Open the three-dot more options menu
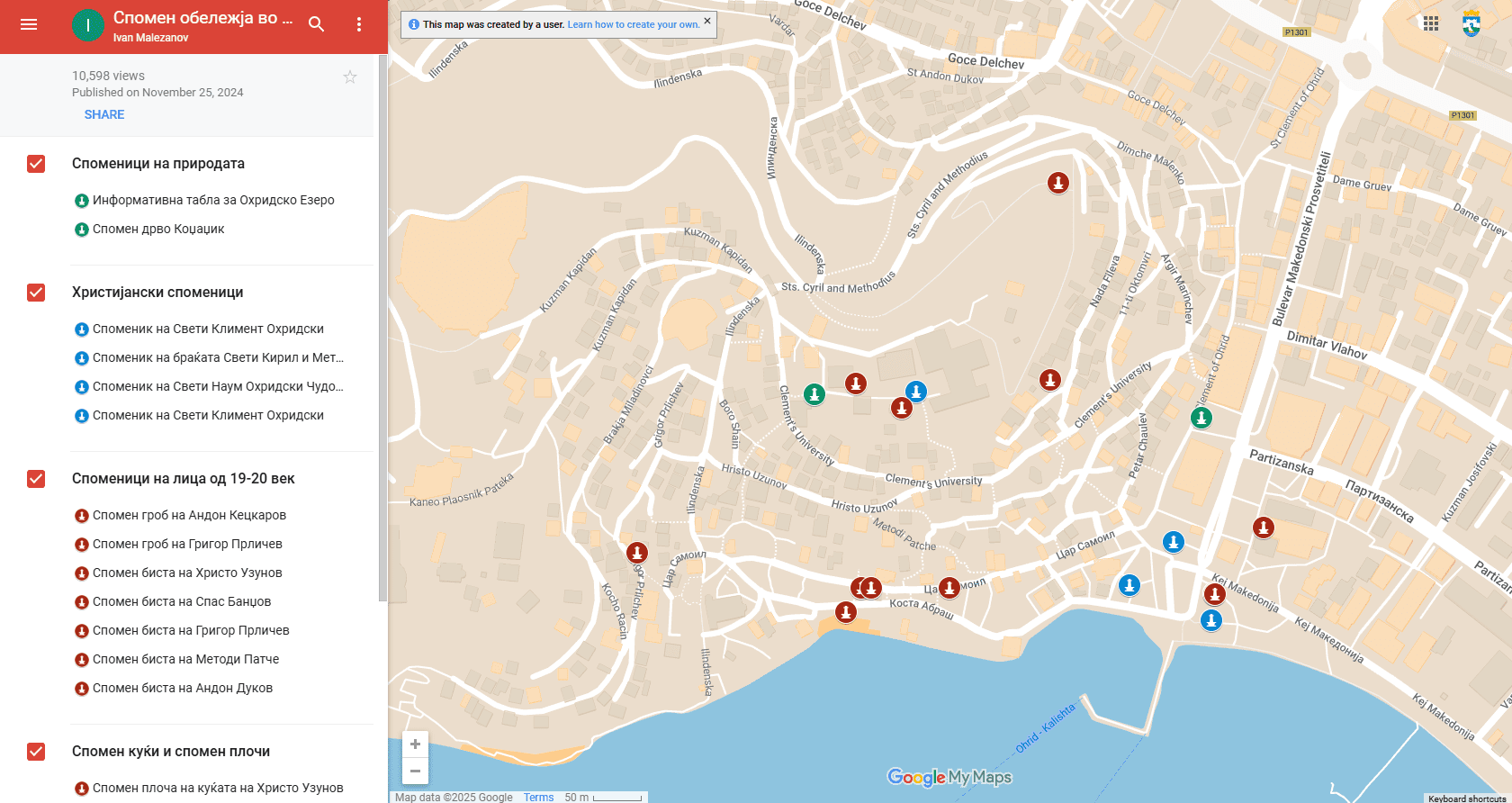Viewport: 1512px width, 803px height. tap(359, 24)
